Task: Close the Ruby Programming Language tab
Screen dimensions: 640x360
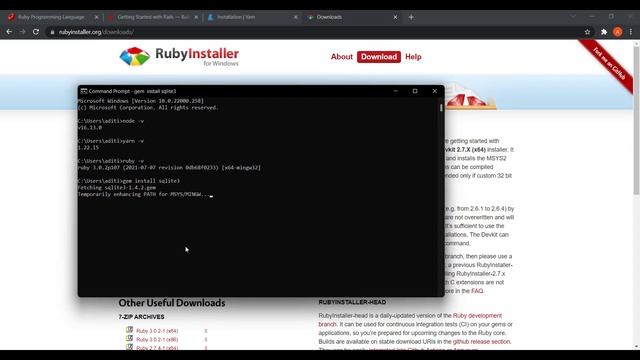Action: (96, 17)
